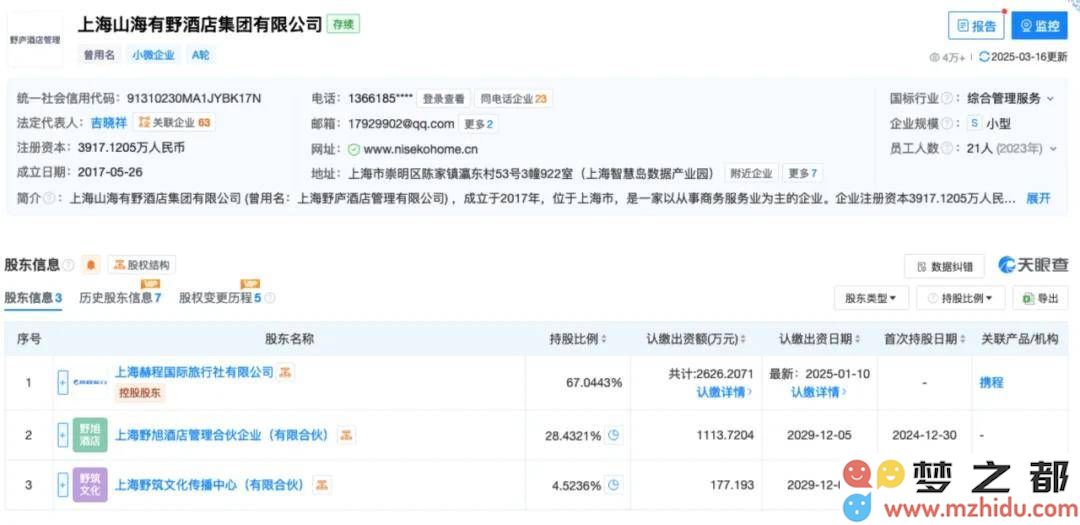This screenshot has width=1080, height=525.
Task: Open the 股东类型 dropdown
Action: [871, 298]
